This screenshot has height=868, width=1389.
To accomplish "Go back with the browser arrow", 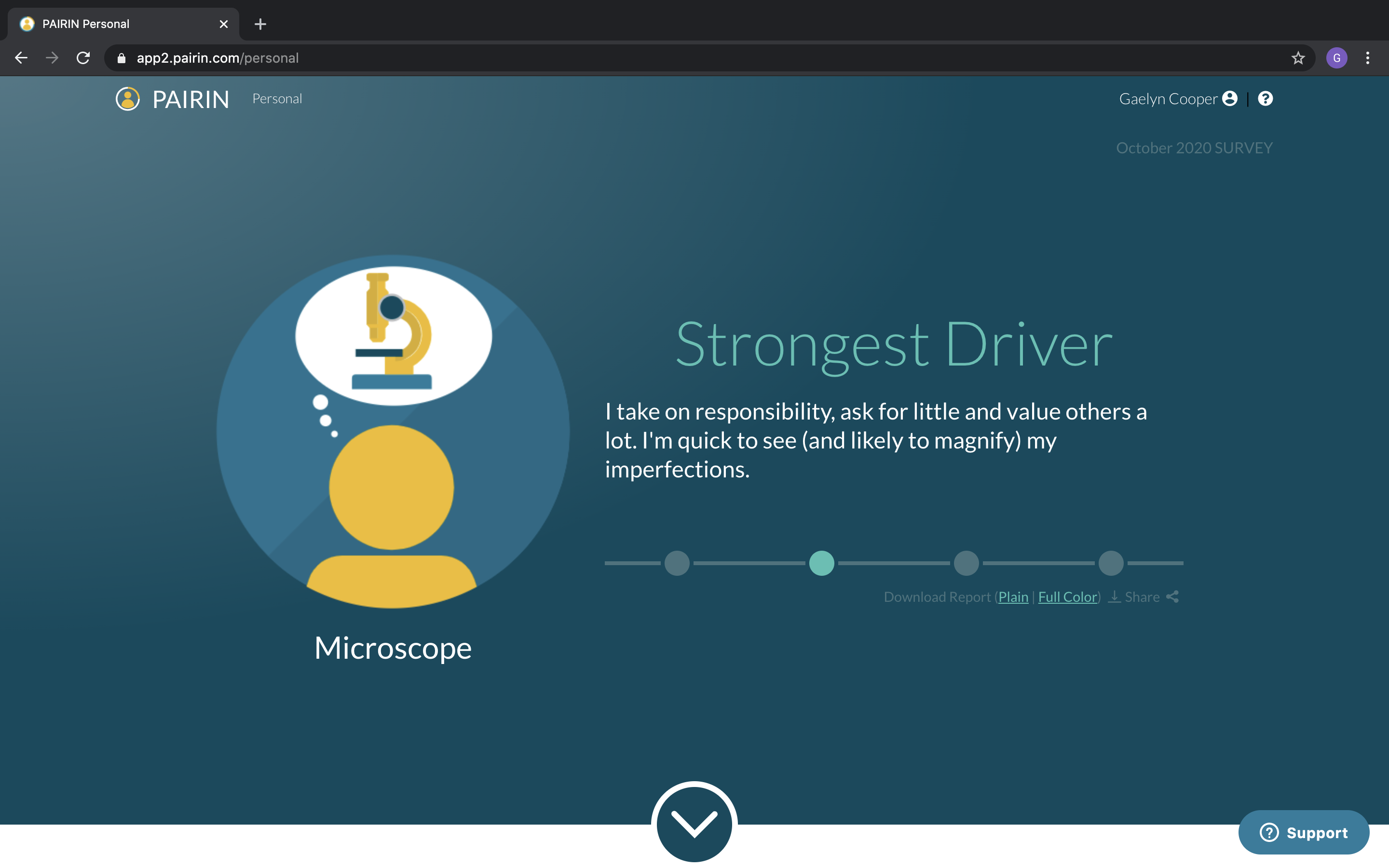I will coord(21,58).
